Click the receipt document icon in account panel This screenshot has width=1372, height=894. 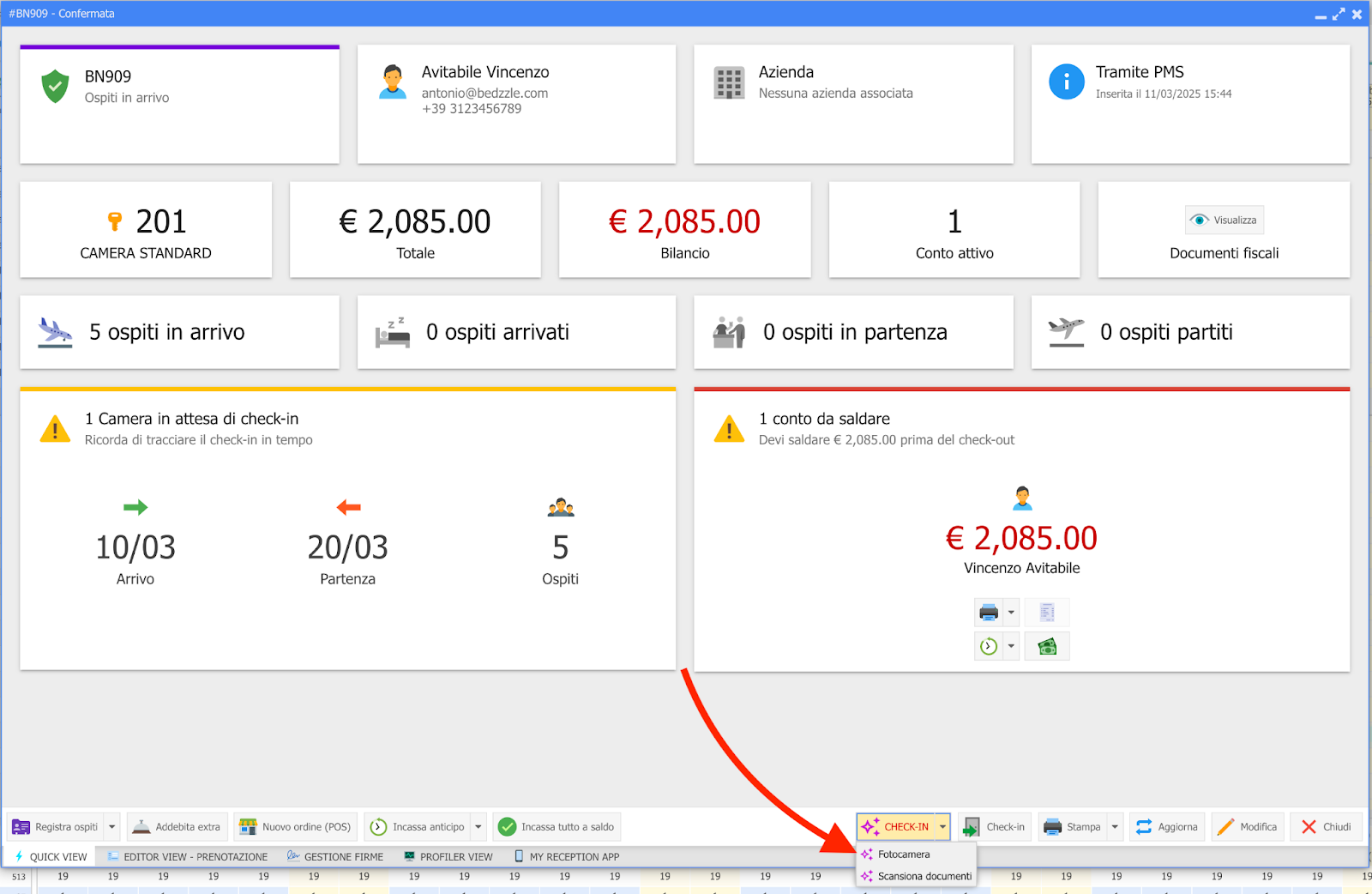tap(1047, 613)
